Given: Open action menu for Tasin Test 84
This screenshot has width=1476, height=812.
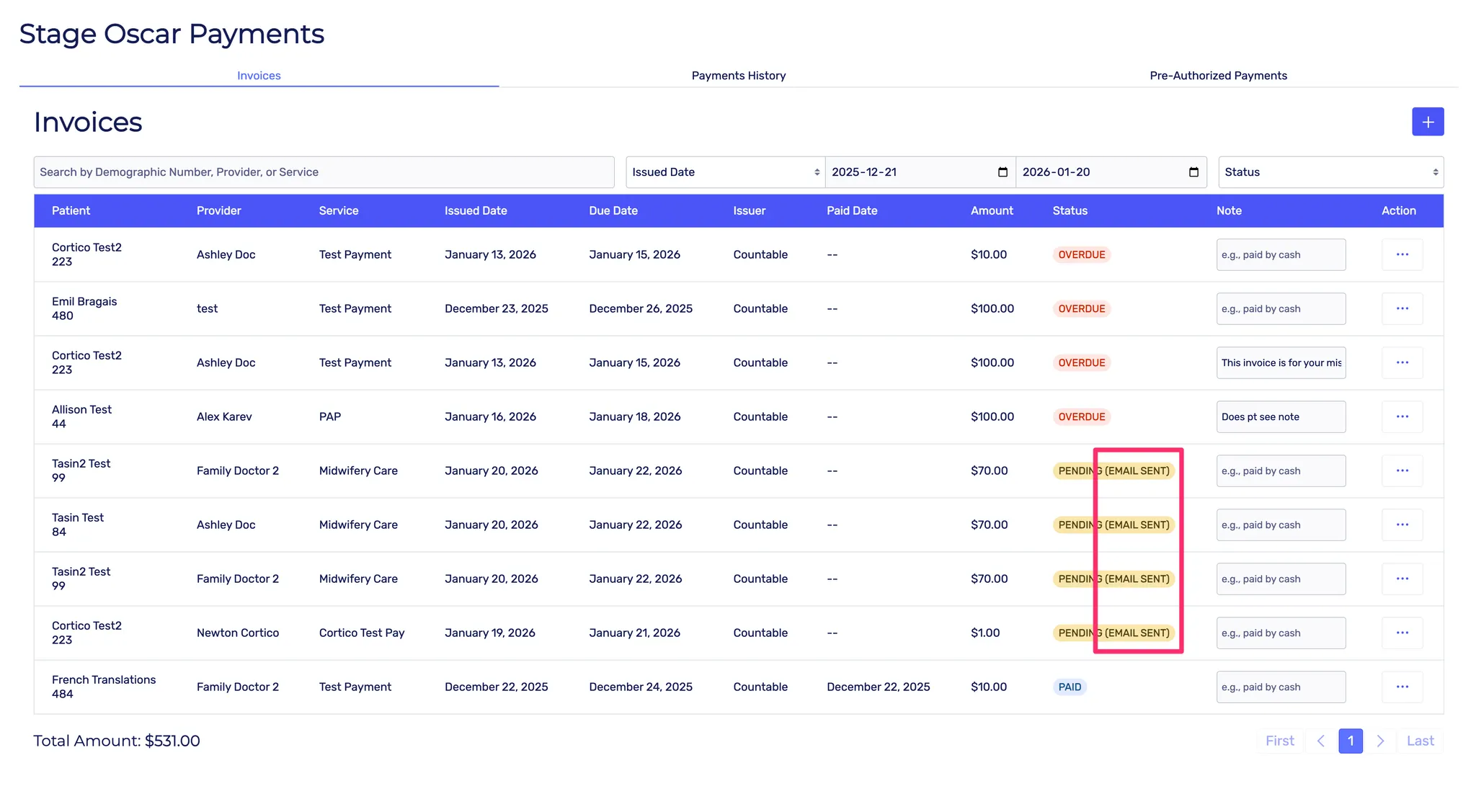Looking at the screenshot, I should (1402, 525).
